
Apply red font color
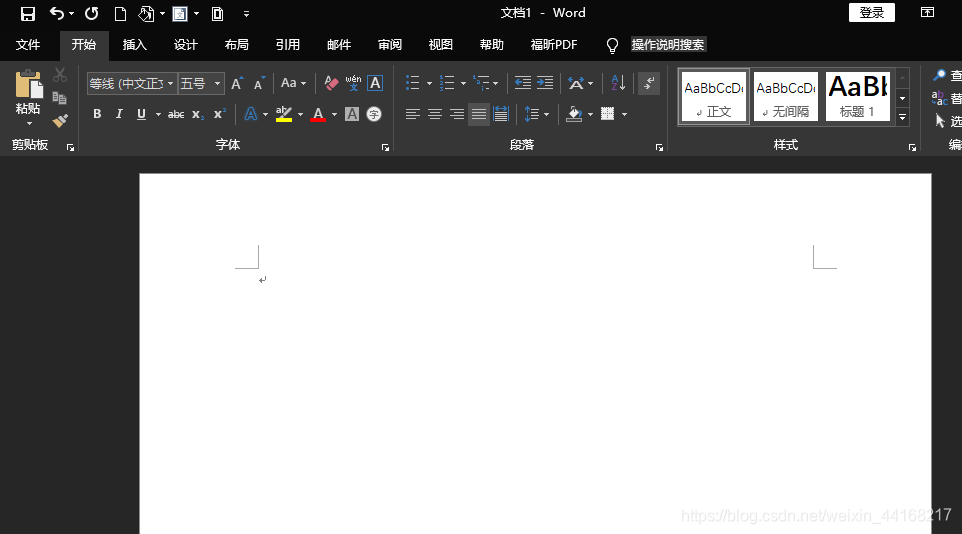point(318,114)
